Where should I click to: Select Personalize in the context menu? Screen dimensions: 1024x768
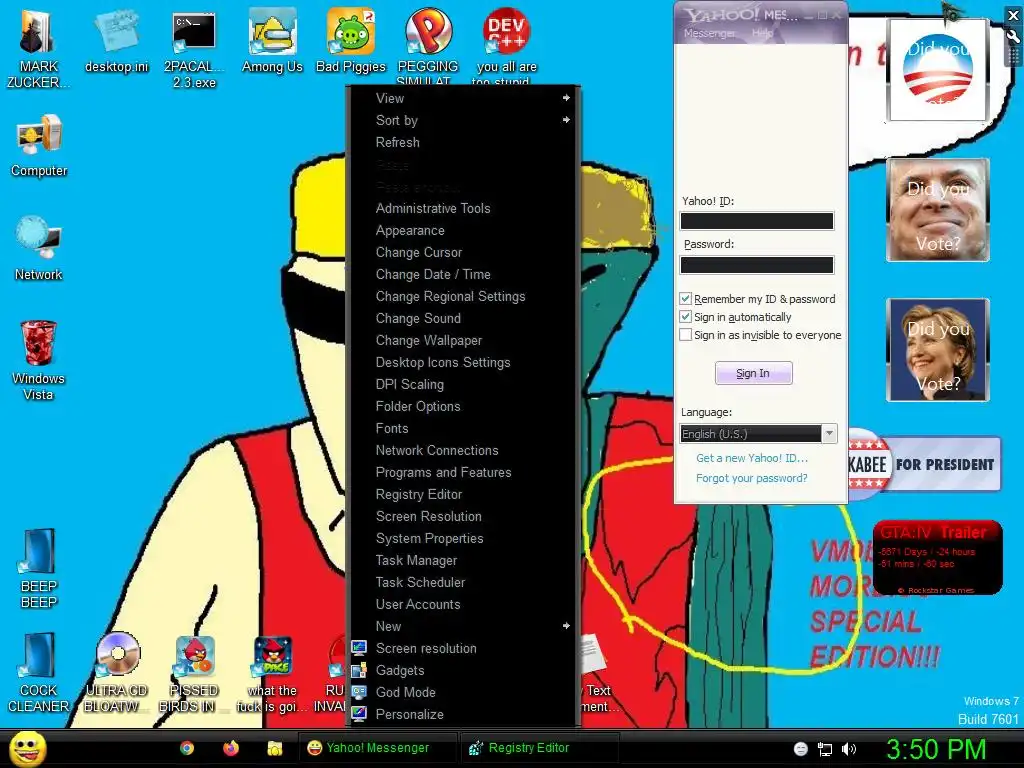click(x=464, y=714)
